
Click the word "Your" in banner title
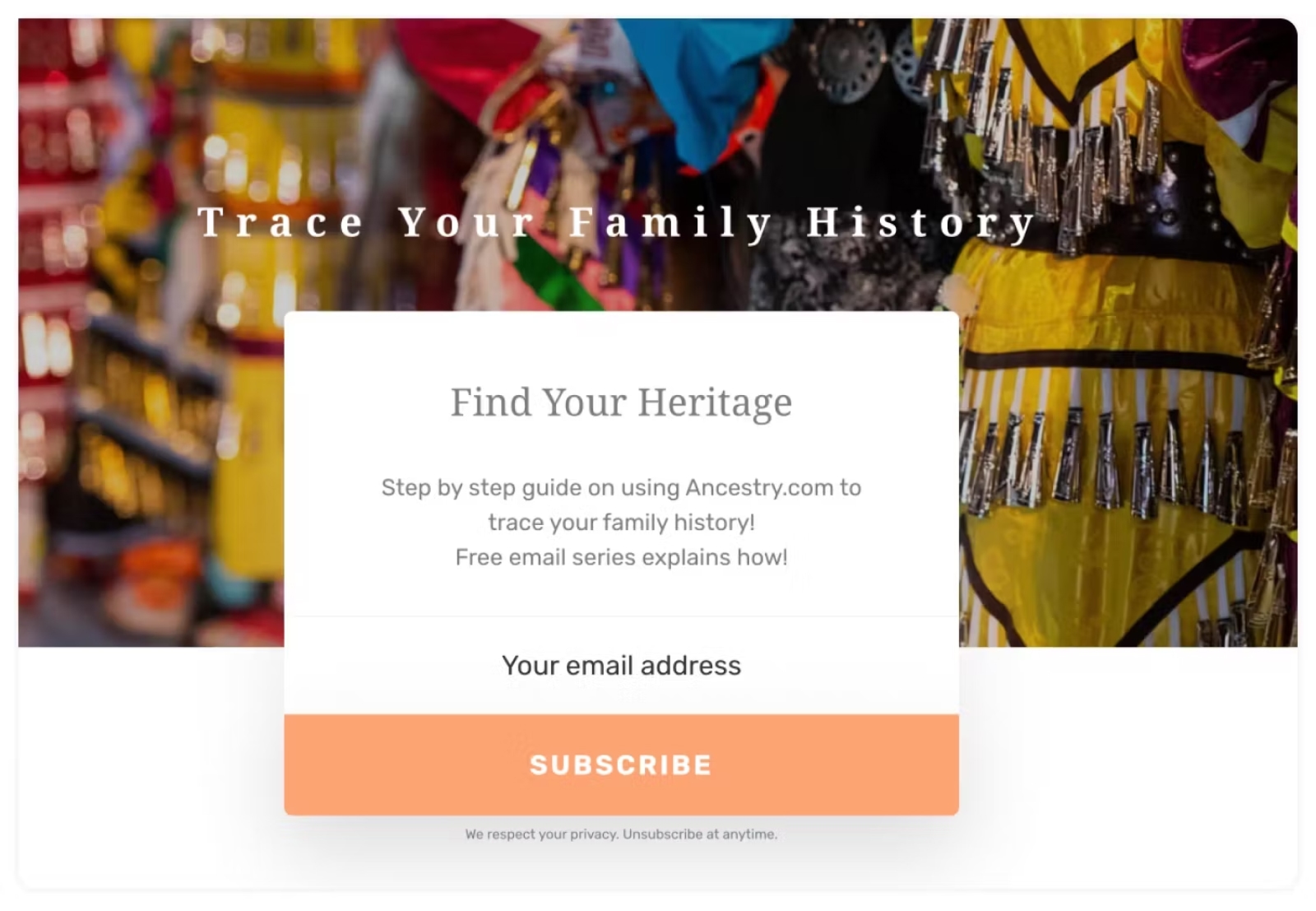click(466, 222)
